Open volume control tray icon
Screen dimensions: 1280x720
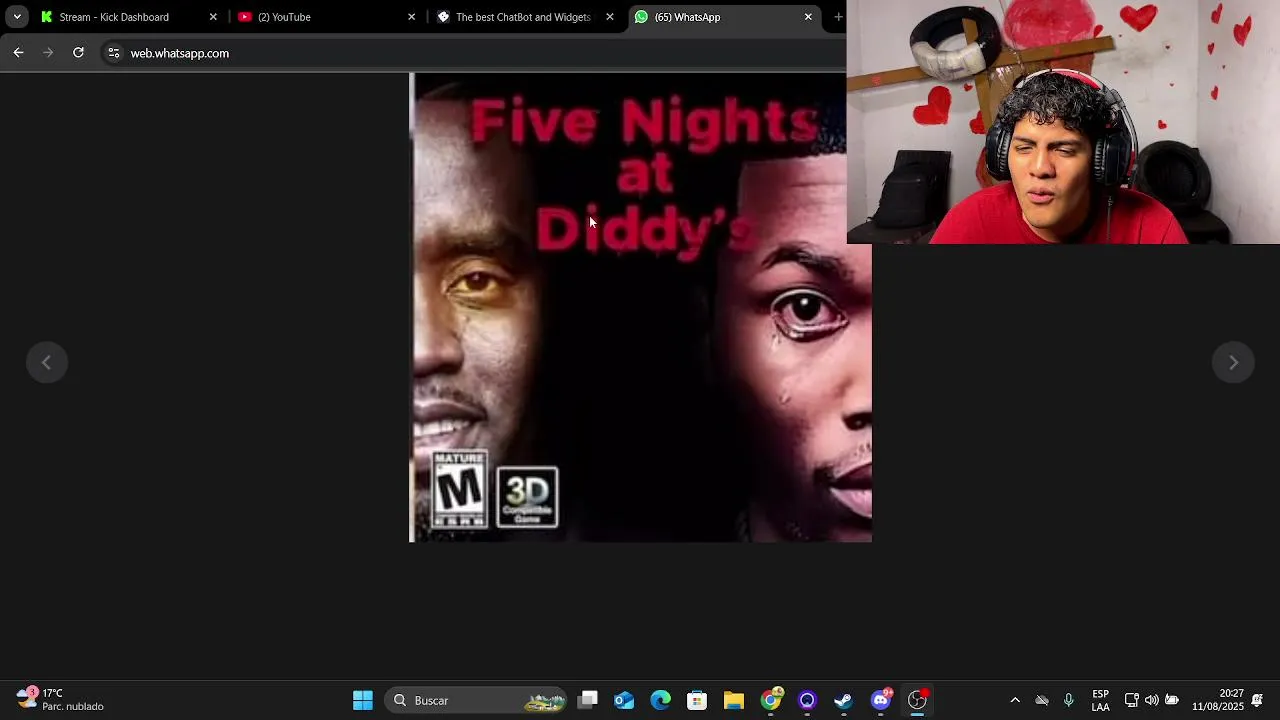click(x=1151, y=700)
